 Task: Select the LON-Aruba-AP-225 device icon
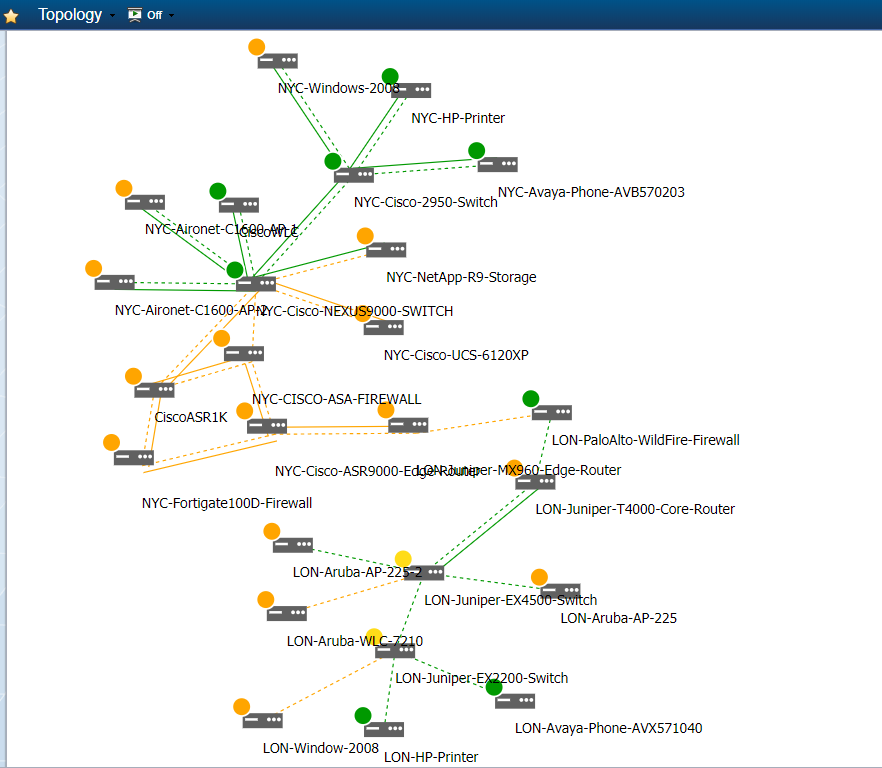[560, 591]
